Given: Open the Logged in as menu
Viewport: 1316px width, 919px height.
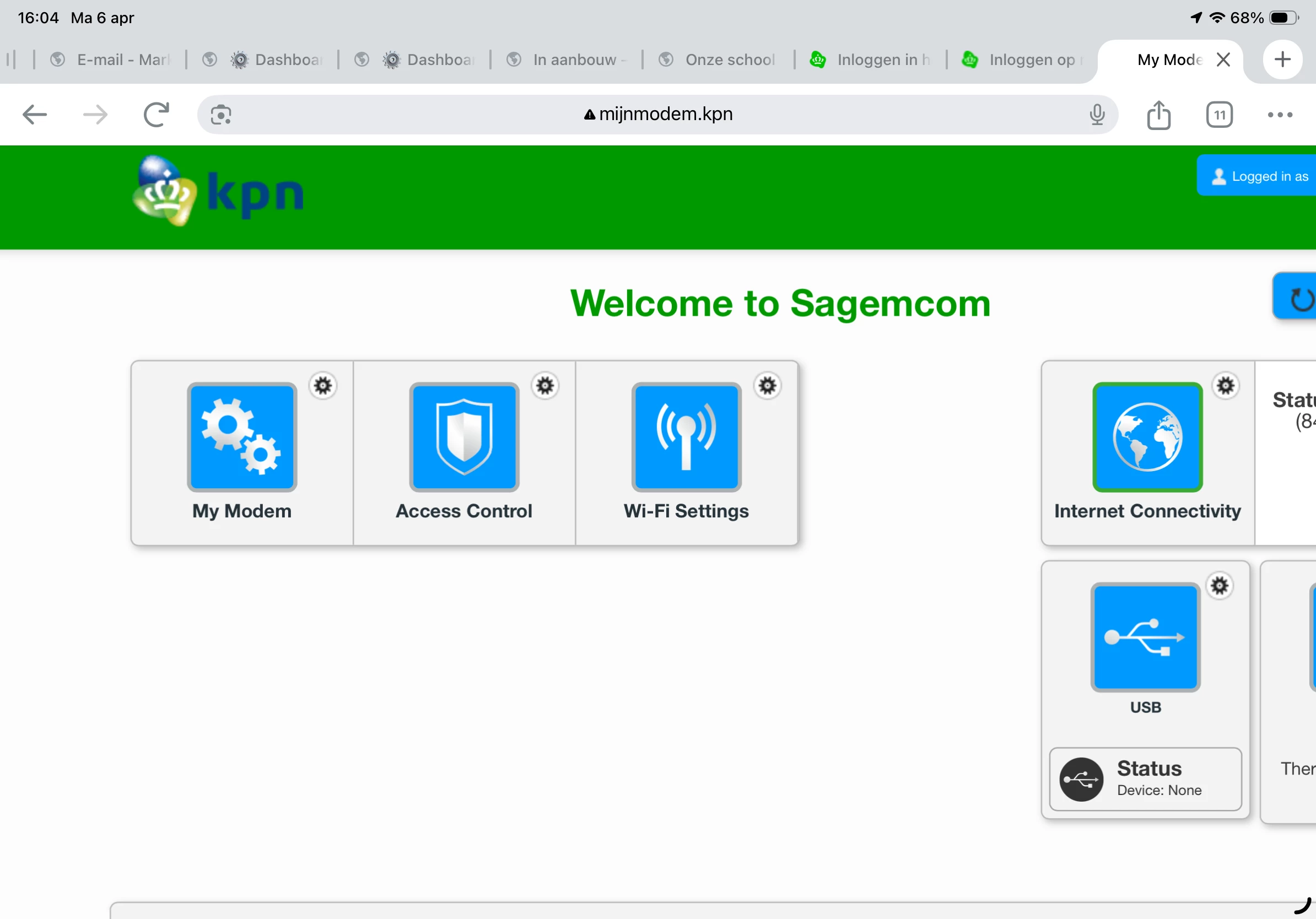Looking at the screenshot, I should pyautogui.click(x=1259, y=176).
